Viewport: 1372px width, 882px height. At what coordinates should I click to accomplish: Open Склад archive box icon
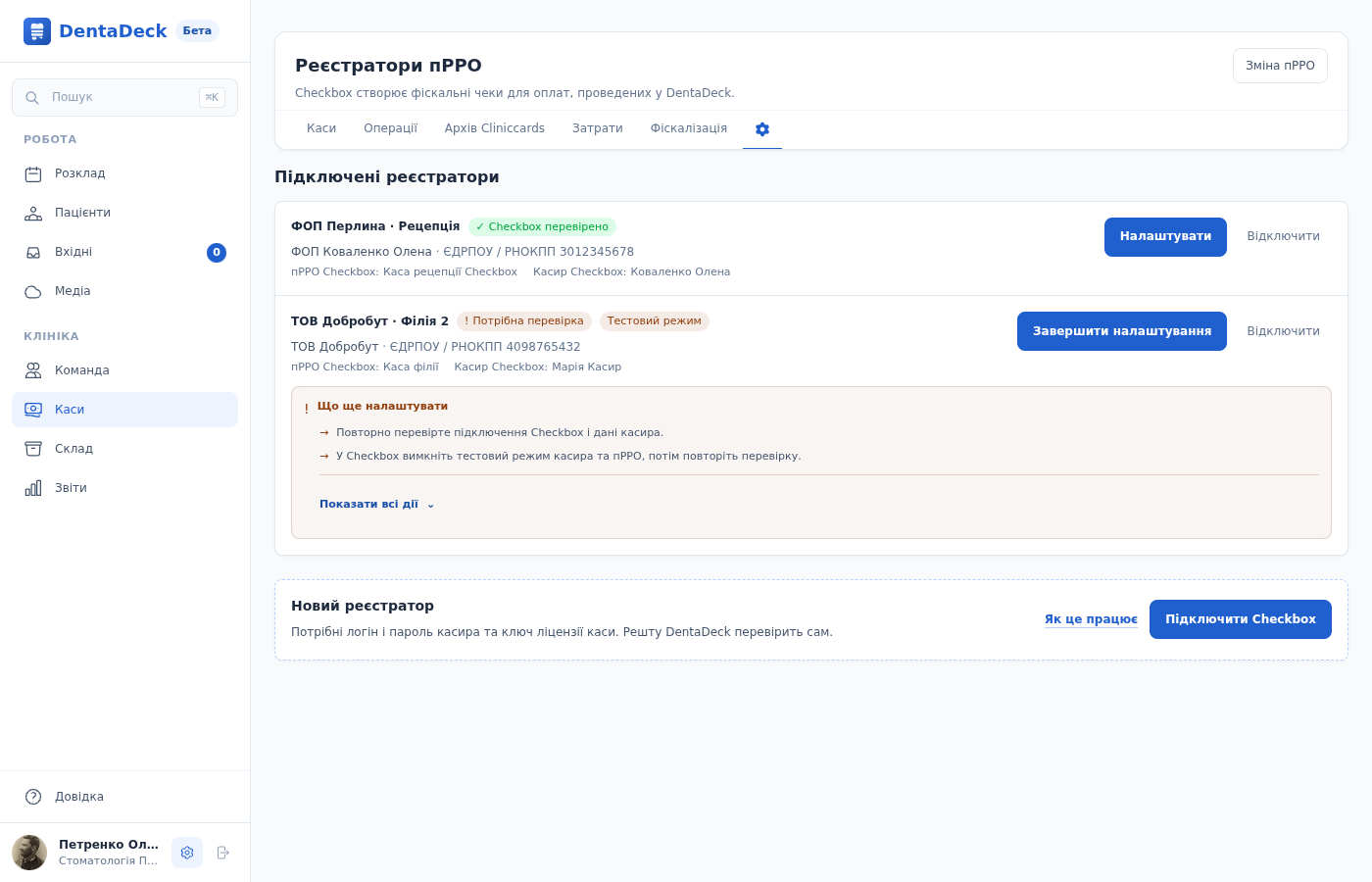(x=33, y=449)
